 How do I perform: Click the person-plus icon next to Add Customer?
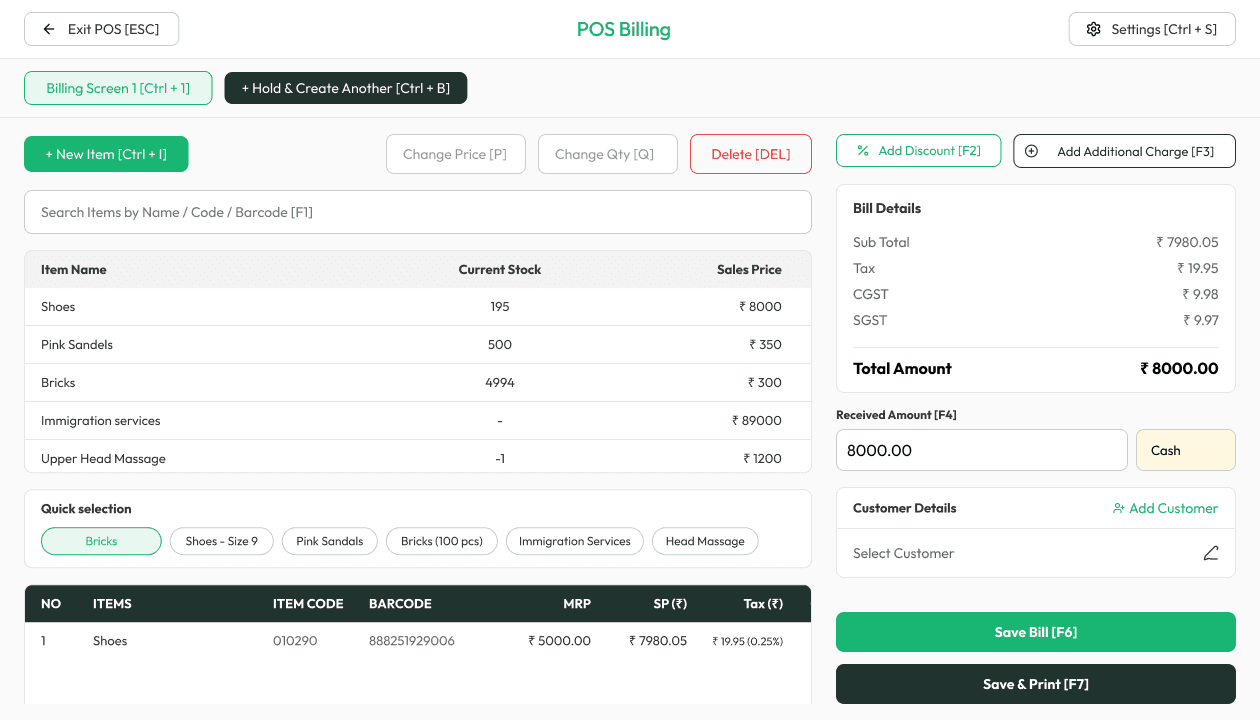click(1118, 508)
